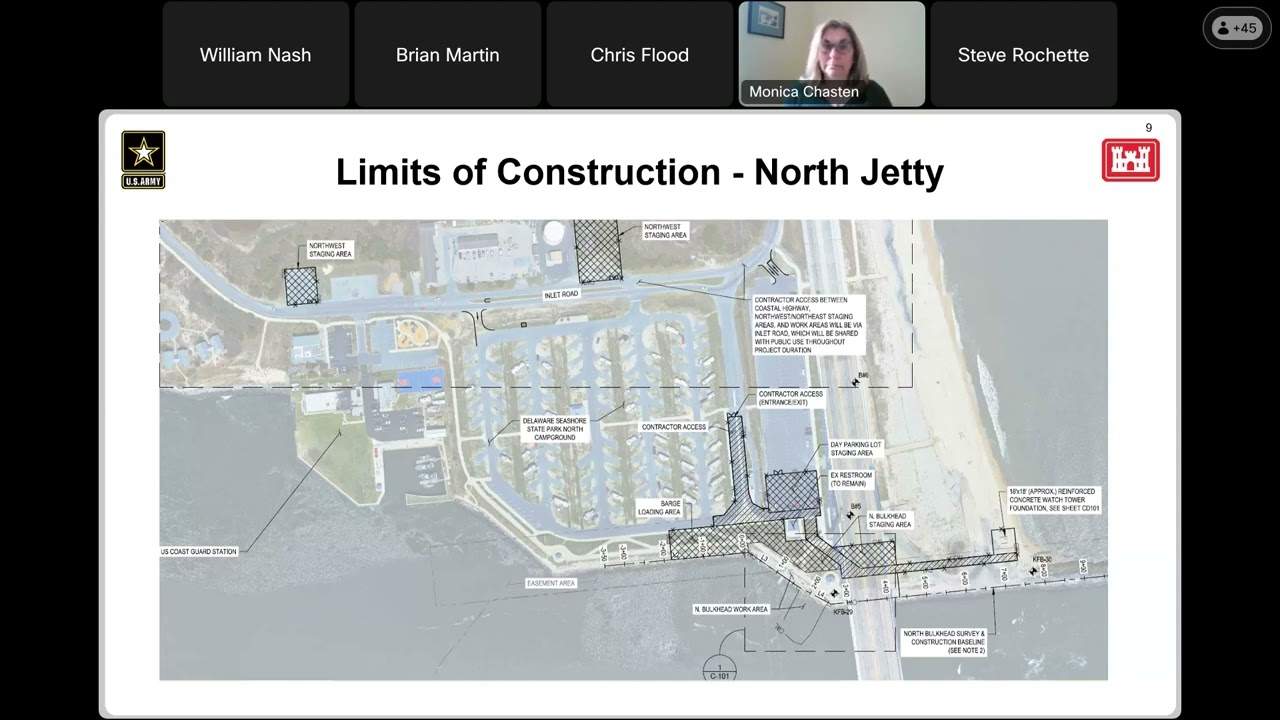1280x720 pixels.
Task: Click the 'KFB-29' marker label
Action: pos(843,612)
